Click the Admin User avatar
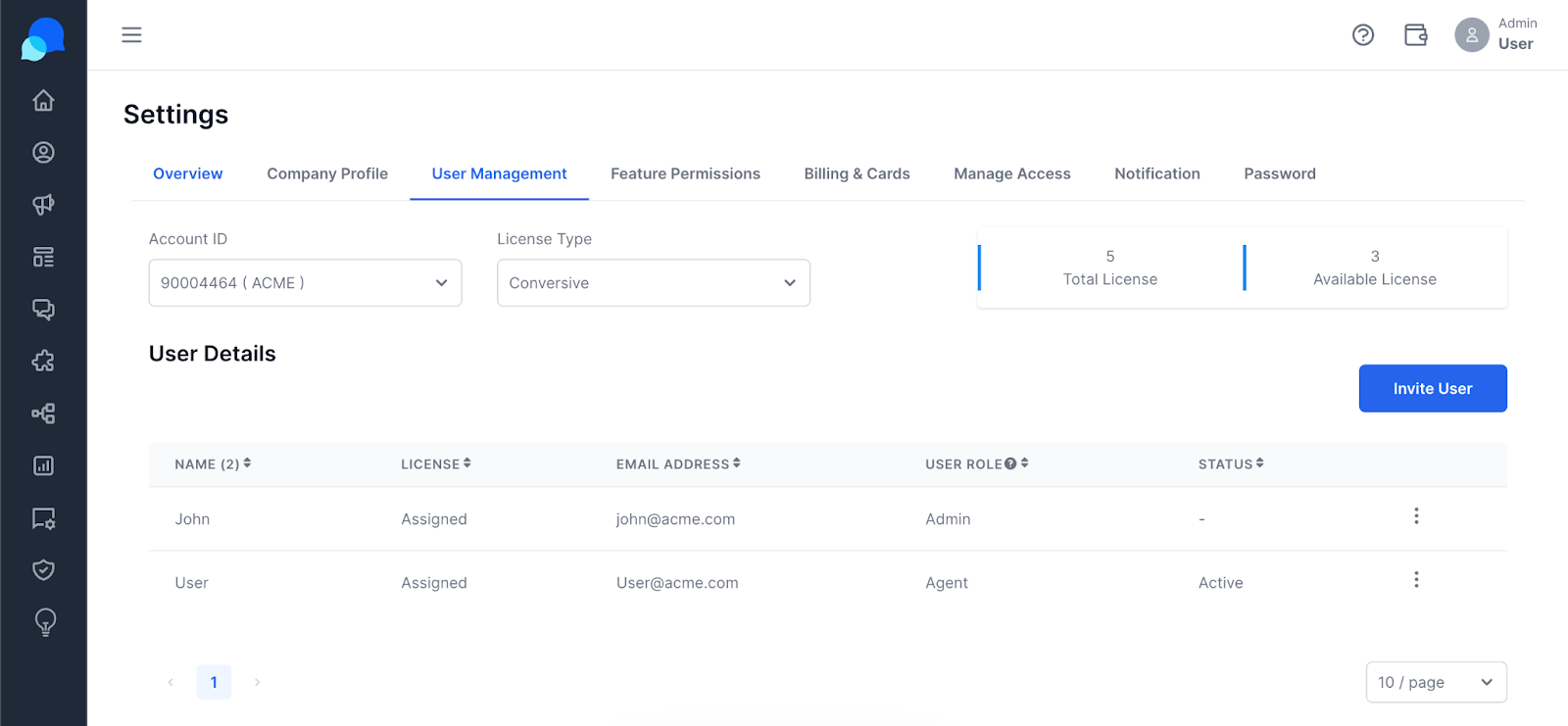The width and height of the screenshot is (1568, 726). click(1472, 35)
